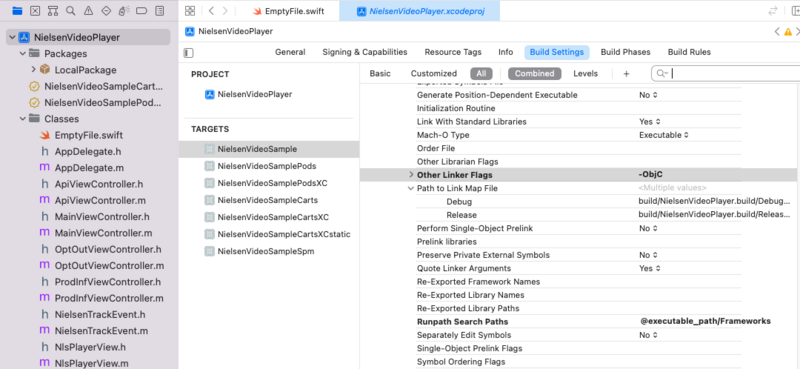The image size is (800, 369).
Task: Toggle the targets list sidebar icon
Action: (188, 53)
